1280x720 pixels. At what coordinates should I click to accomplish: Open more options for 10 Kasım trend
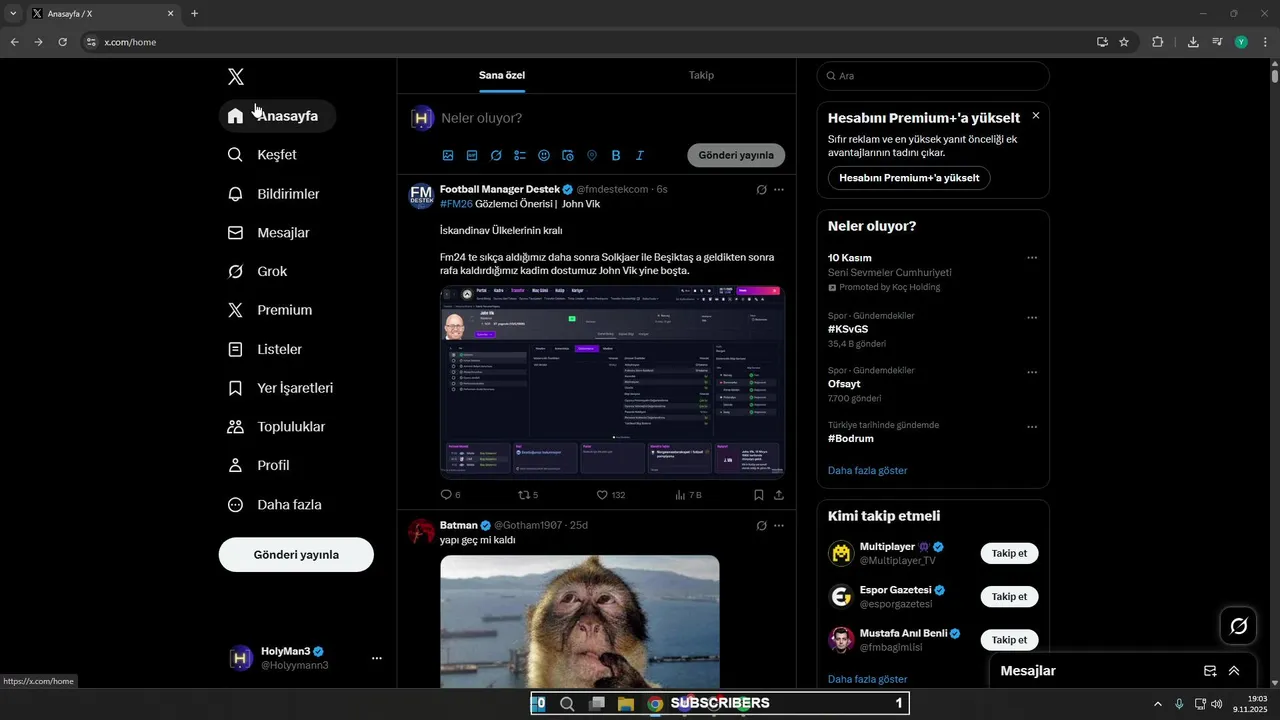1032,258
